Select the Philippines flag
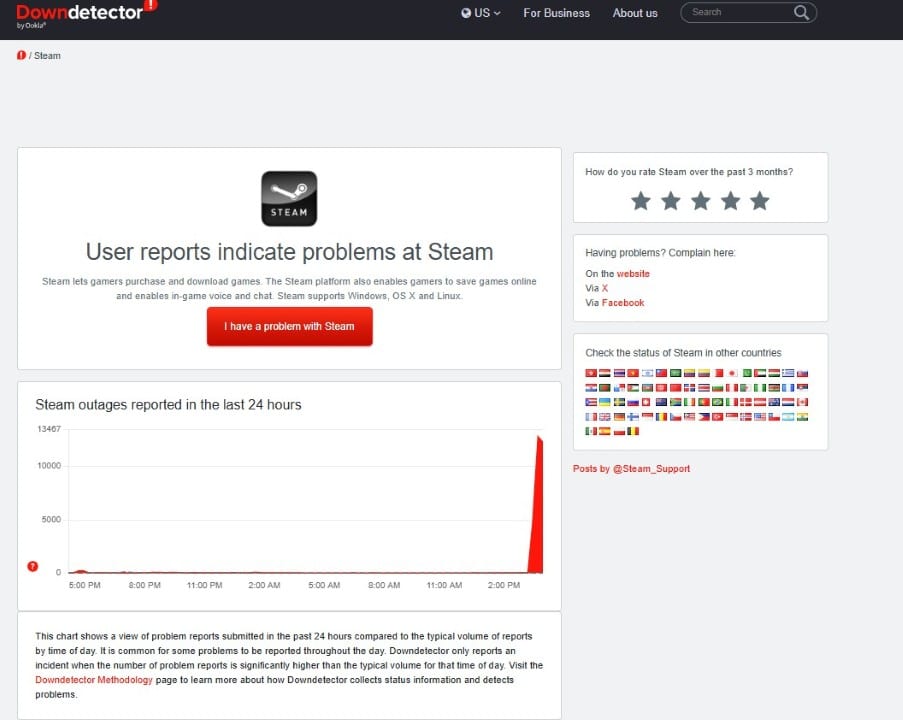 pyautogui.click(x=704, y=417)
